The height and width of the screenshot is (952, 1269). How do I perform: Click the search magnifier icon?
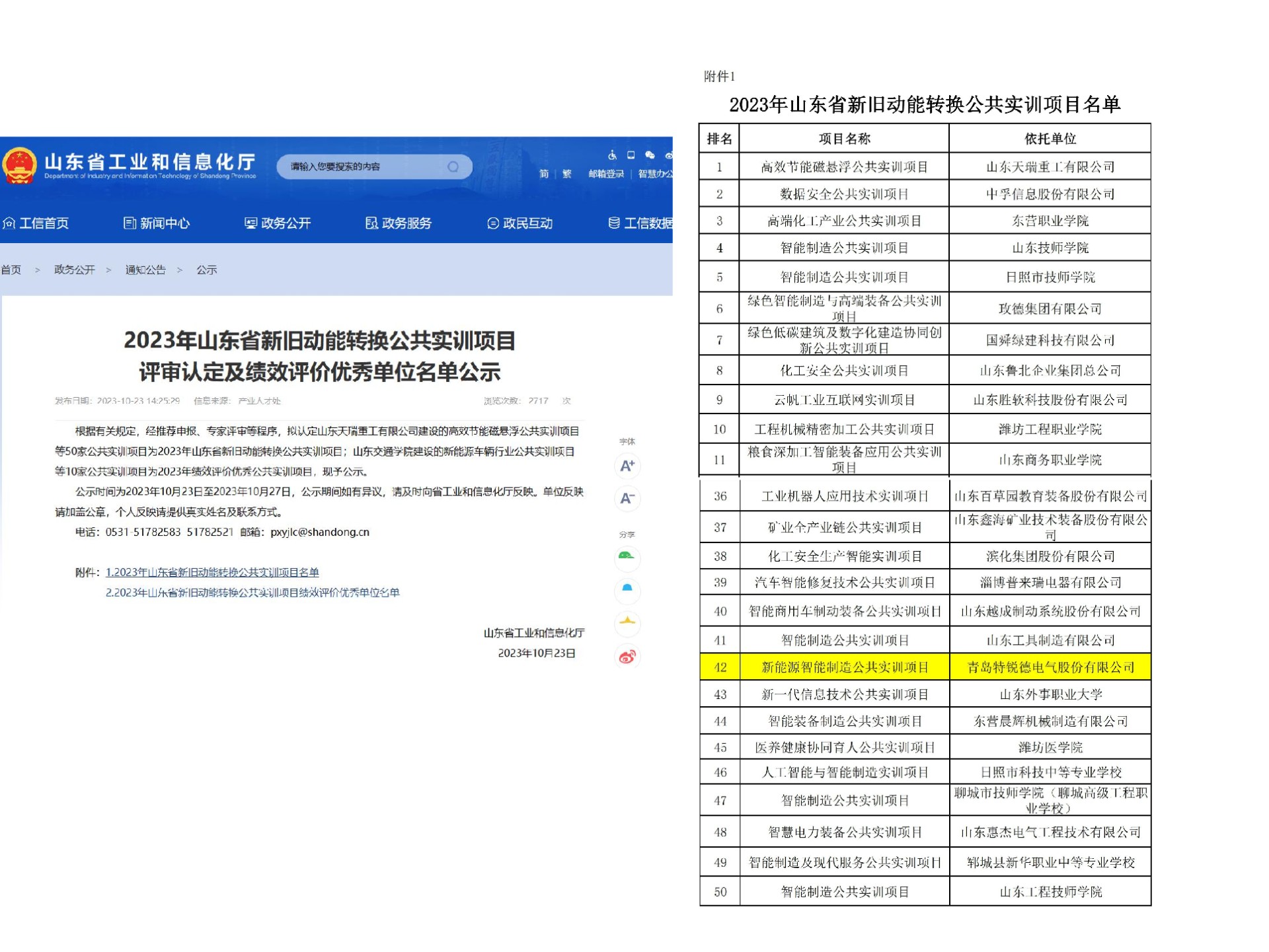point(453,166)
